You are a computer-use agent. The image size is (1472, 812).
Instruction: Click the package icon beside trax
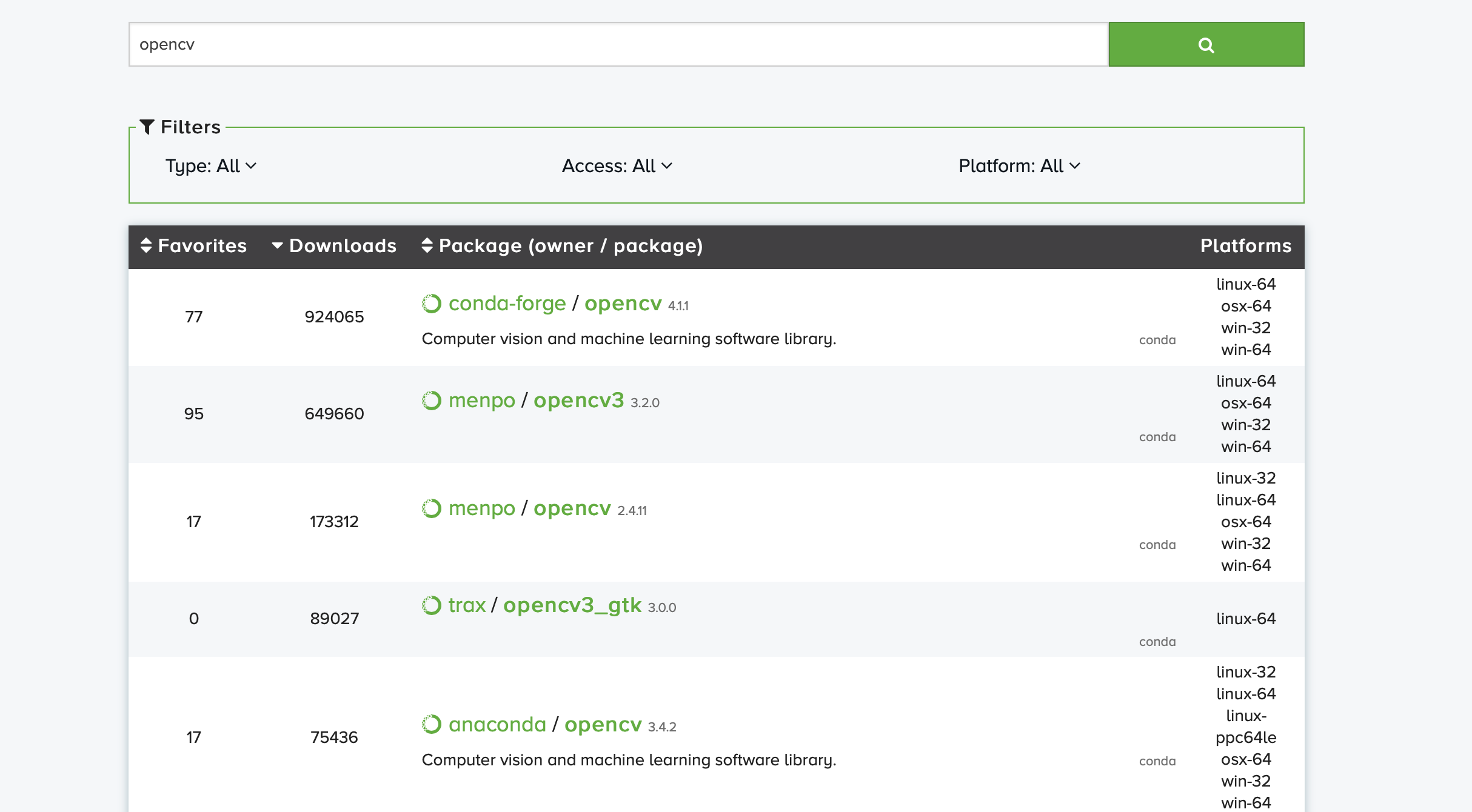(432, 605)
